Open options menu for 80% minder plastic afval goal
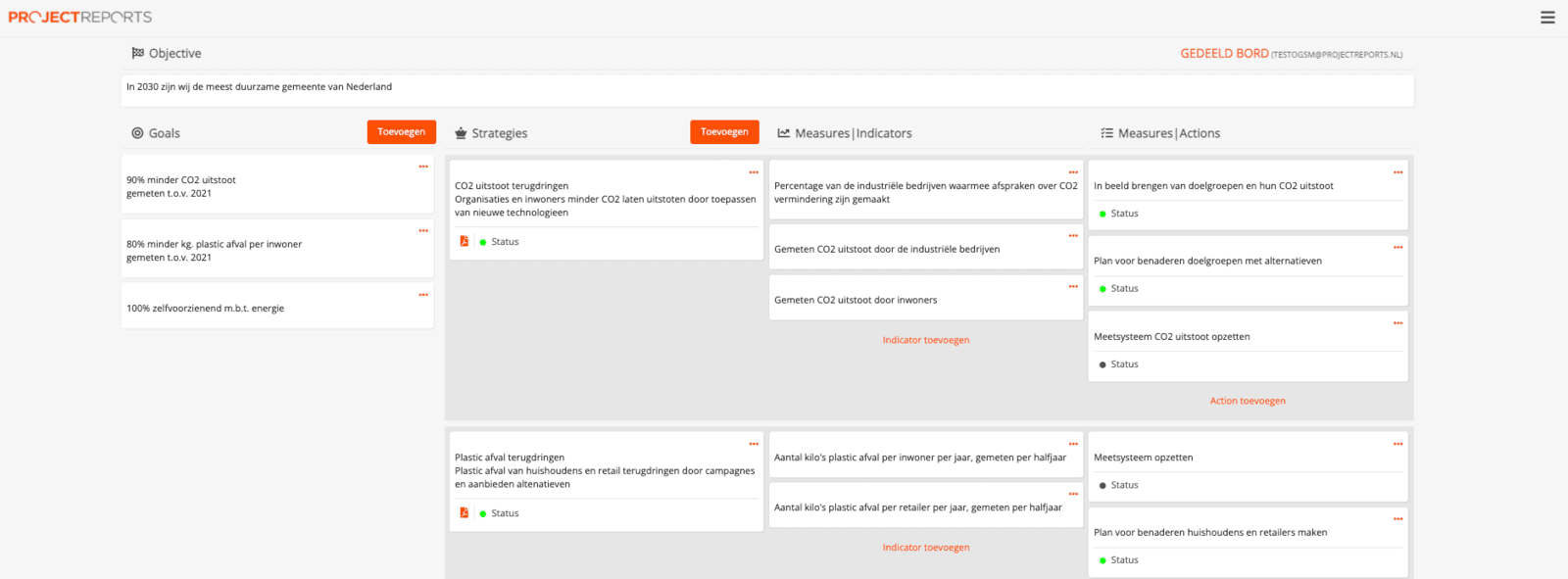This screenshot has width=1568, height=579. (423, 231)
